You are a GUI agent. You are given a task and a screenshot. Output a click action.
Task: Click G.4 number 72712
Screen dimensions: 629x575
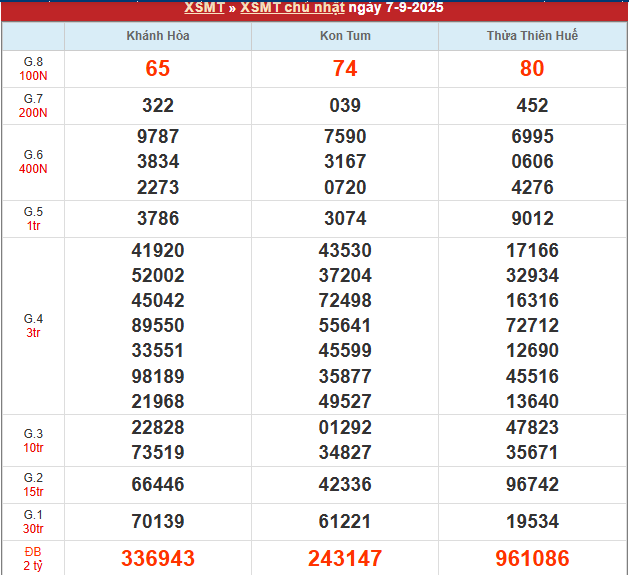click(532, 325)
